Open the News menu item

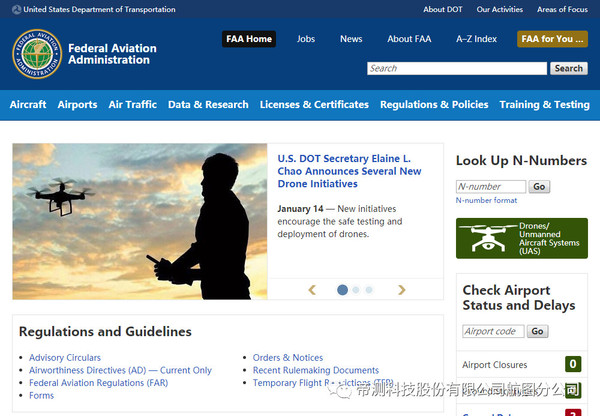pyautogui.click(x=351, y=39)
